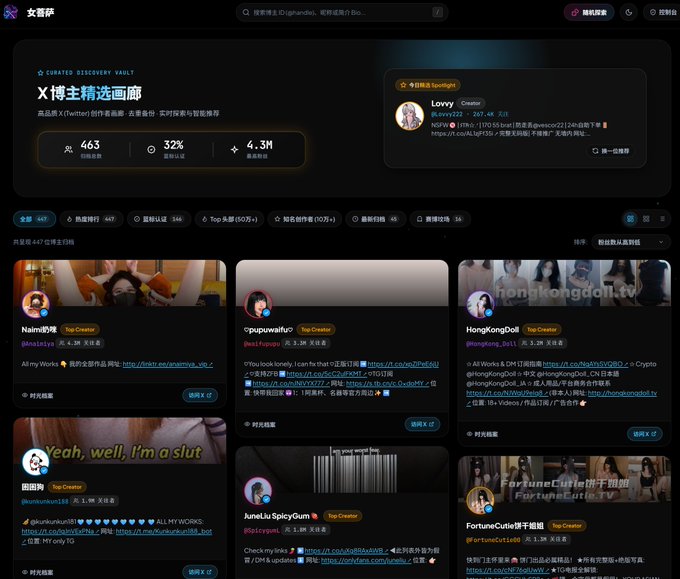Select the 全部 447 filter tab

(x=34, y=219)
